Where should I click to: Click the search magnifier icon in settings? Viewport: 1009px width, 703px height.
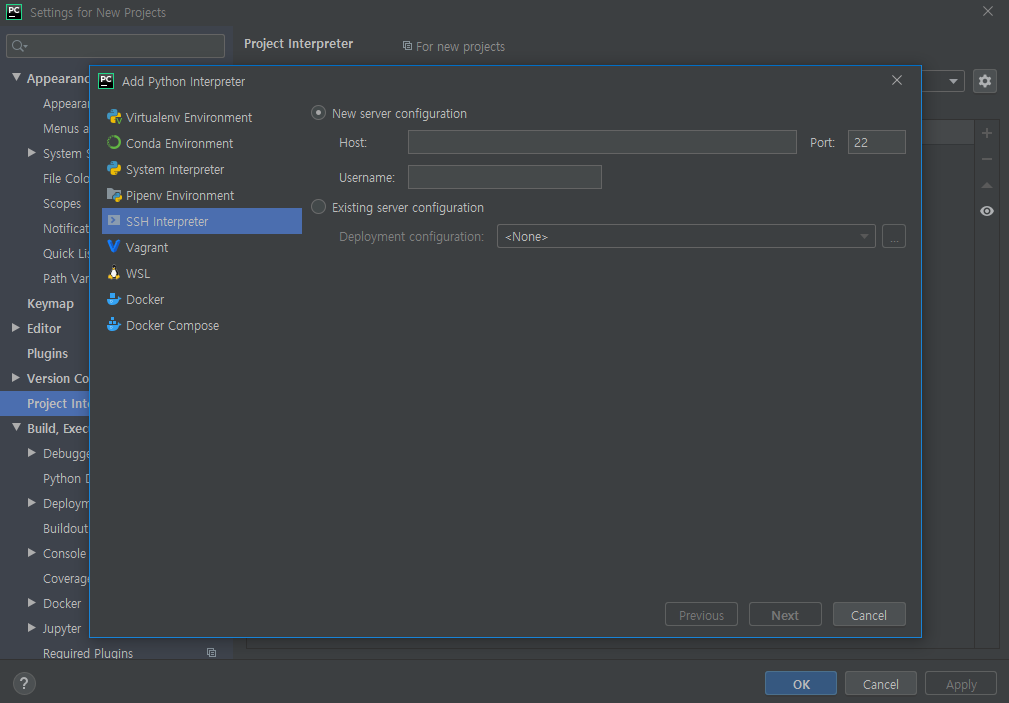tap(19, 46)
